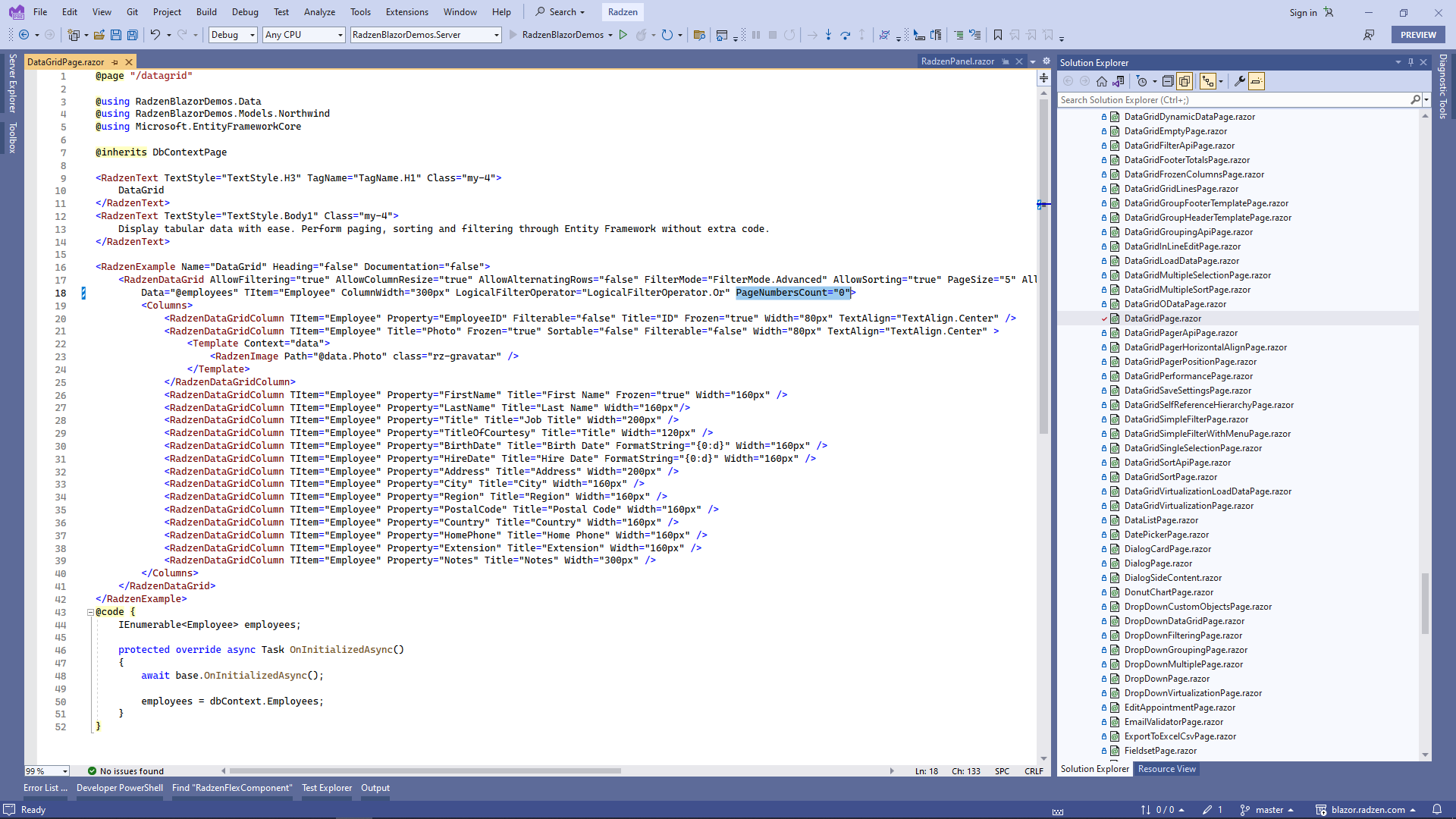Image resolution: width=1456 pixels, height=819 pixels.
Task: Click the master branch button in status bar
Action: coord(1266,810)
